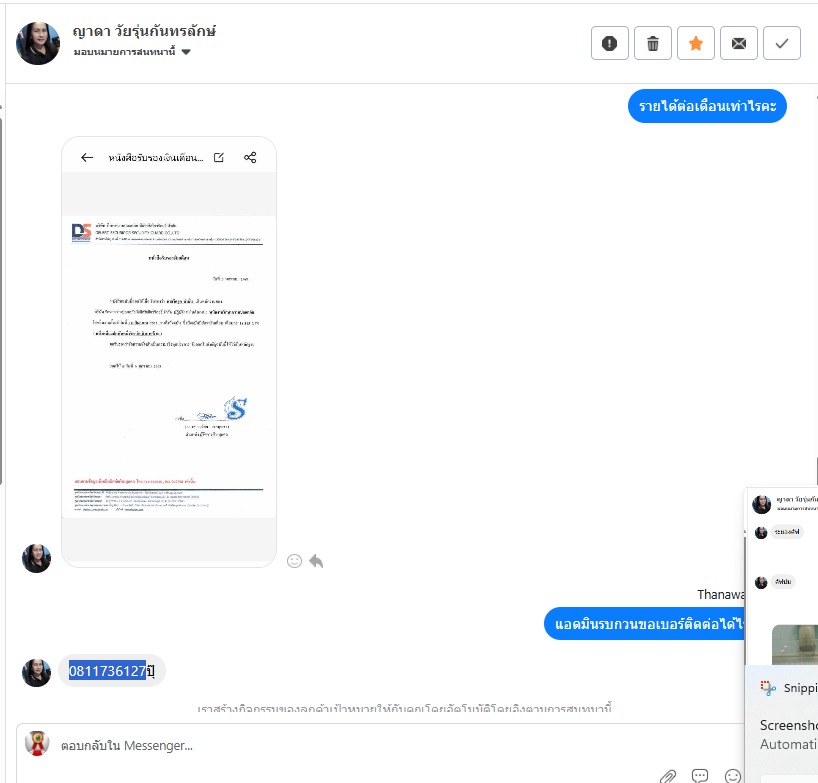Attach a file using paperclip icon

point(668,776)
